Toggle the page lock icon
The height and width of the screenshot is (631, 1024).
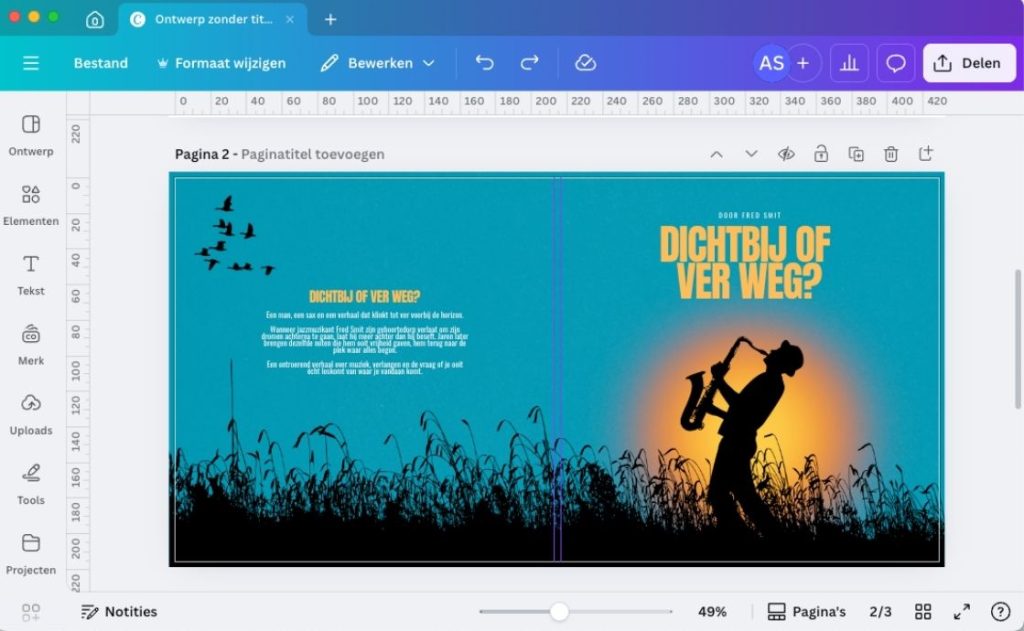(x=821, y=154)
